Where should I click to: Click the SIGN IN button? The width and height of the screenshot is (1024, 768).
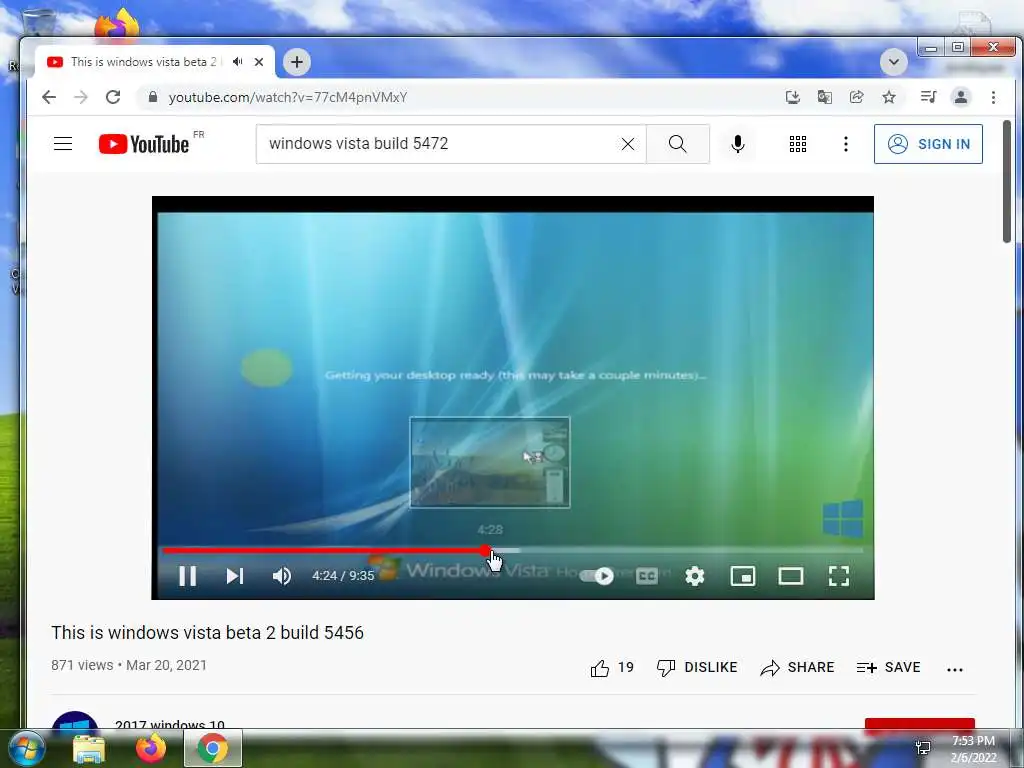pyautogui.click(x=928, y=144)
